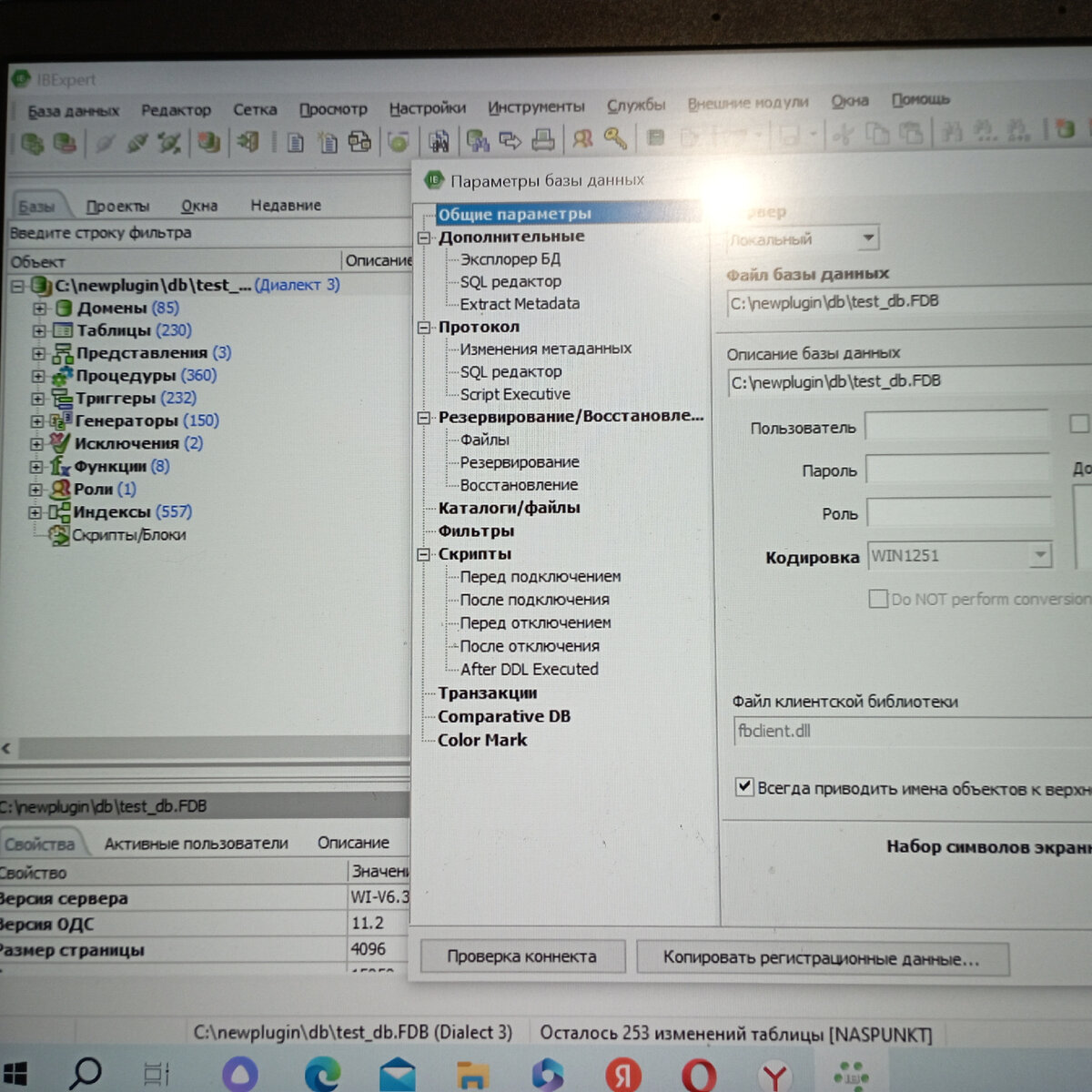The height and width of the screenshot is (1092, 1092).
Task: Click the green arrow door toolbar icon
Action: [248, 142]
